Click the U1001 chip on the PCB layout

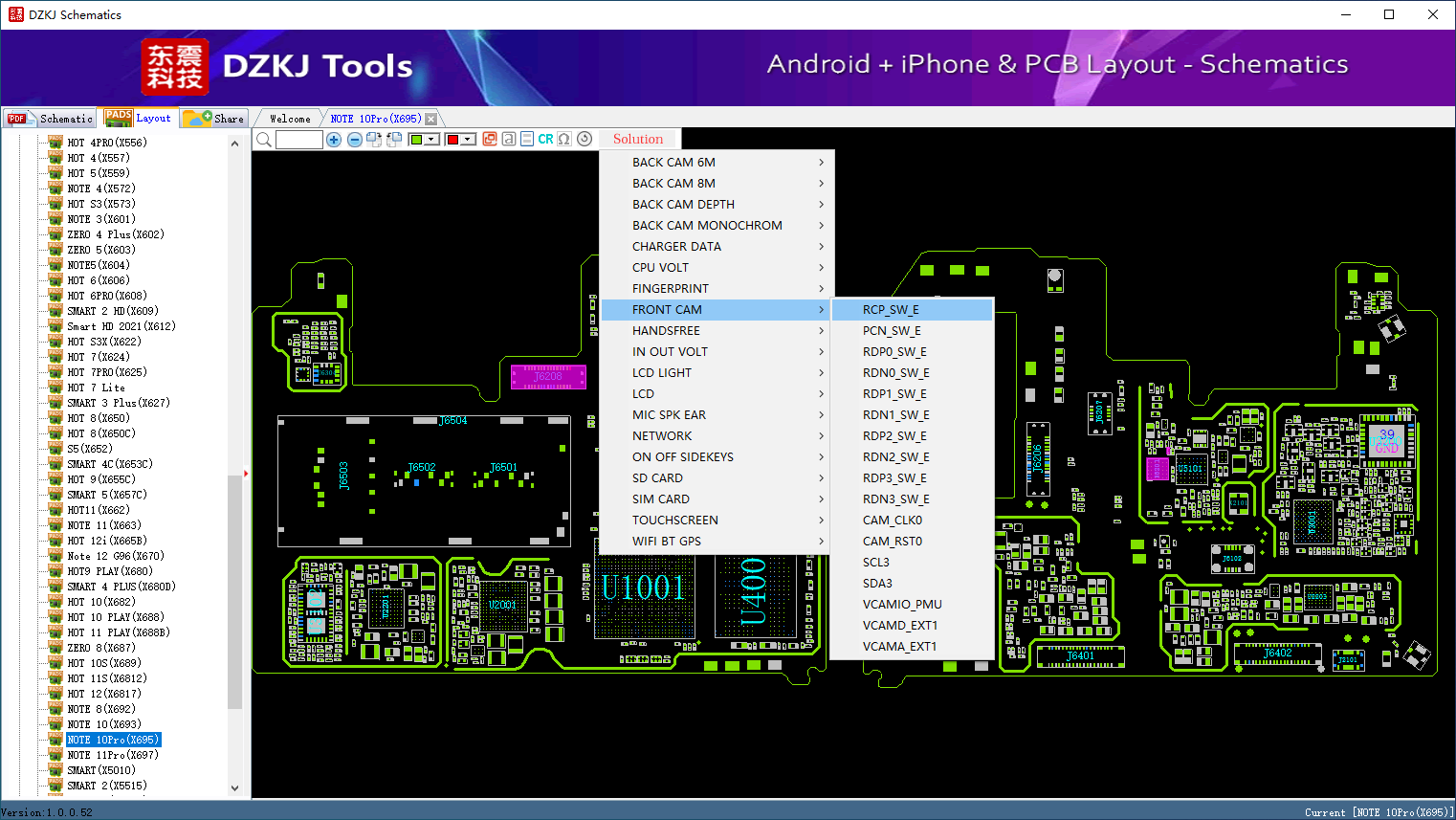[643, 587]
